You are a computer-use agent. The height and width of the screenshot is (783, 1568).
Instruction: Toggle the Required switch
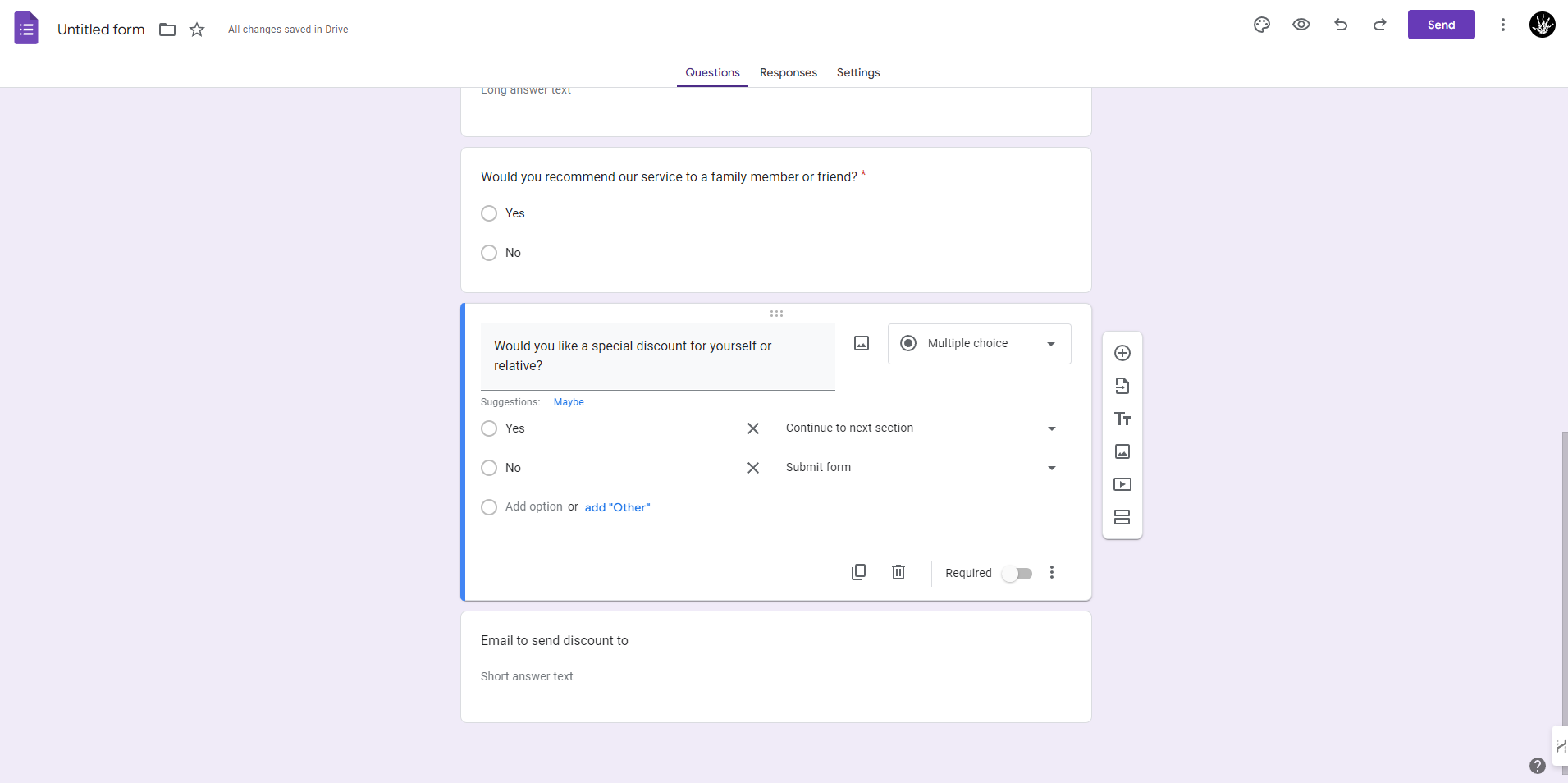pyautogui.click(x=1017, y=573)
